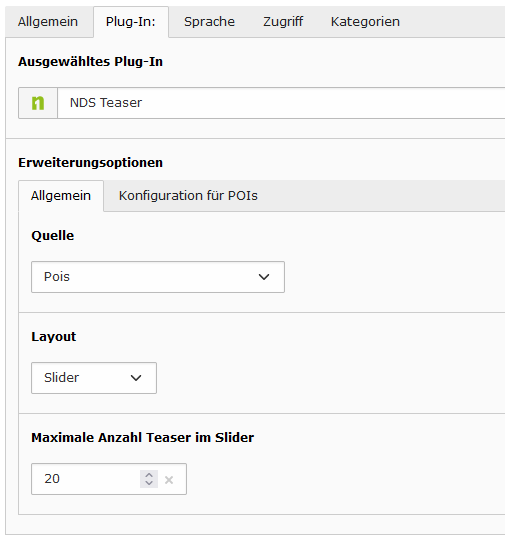
Task: Expand the Layout dropdown set to Slider
Action: [94, 378]
